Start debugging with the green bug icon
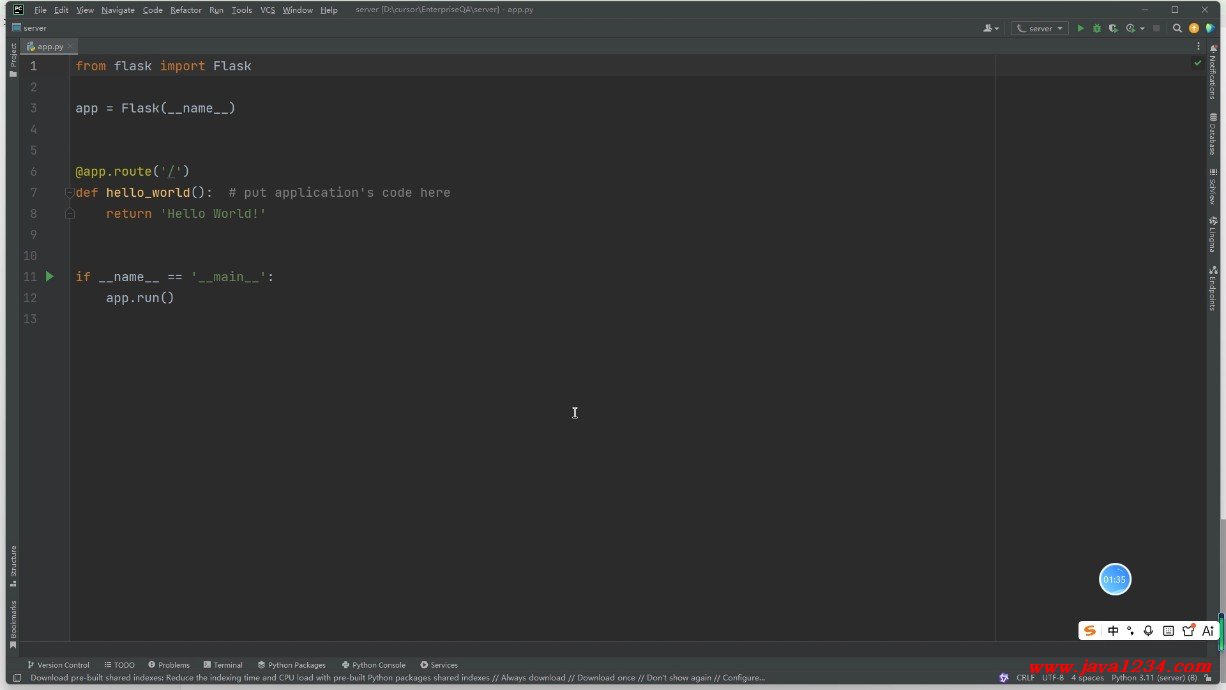The height and width of the screenshot is (690, 1226). tap(1096, 28)
